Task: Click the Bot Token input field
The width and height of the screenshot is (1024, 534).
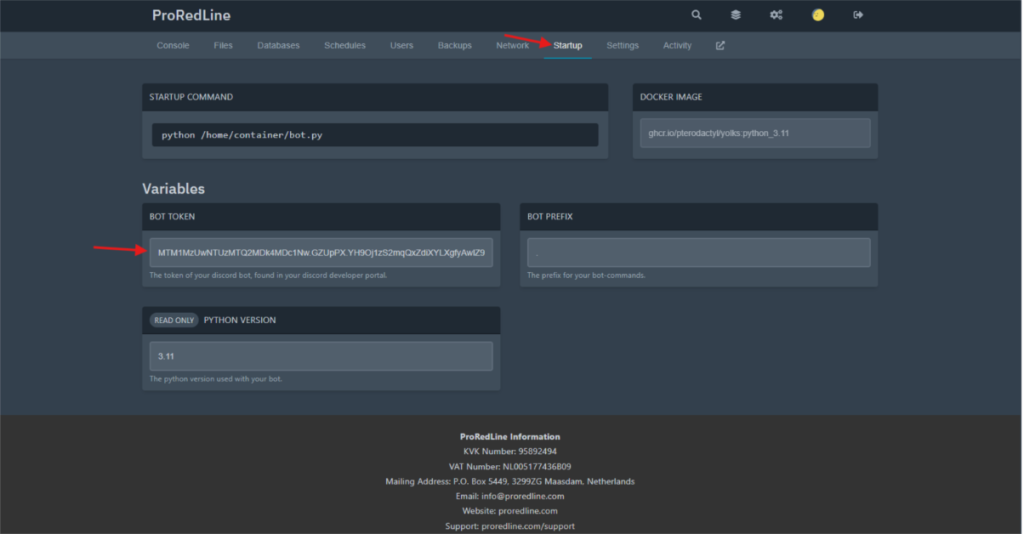Action: pos(321,253)
